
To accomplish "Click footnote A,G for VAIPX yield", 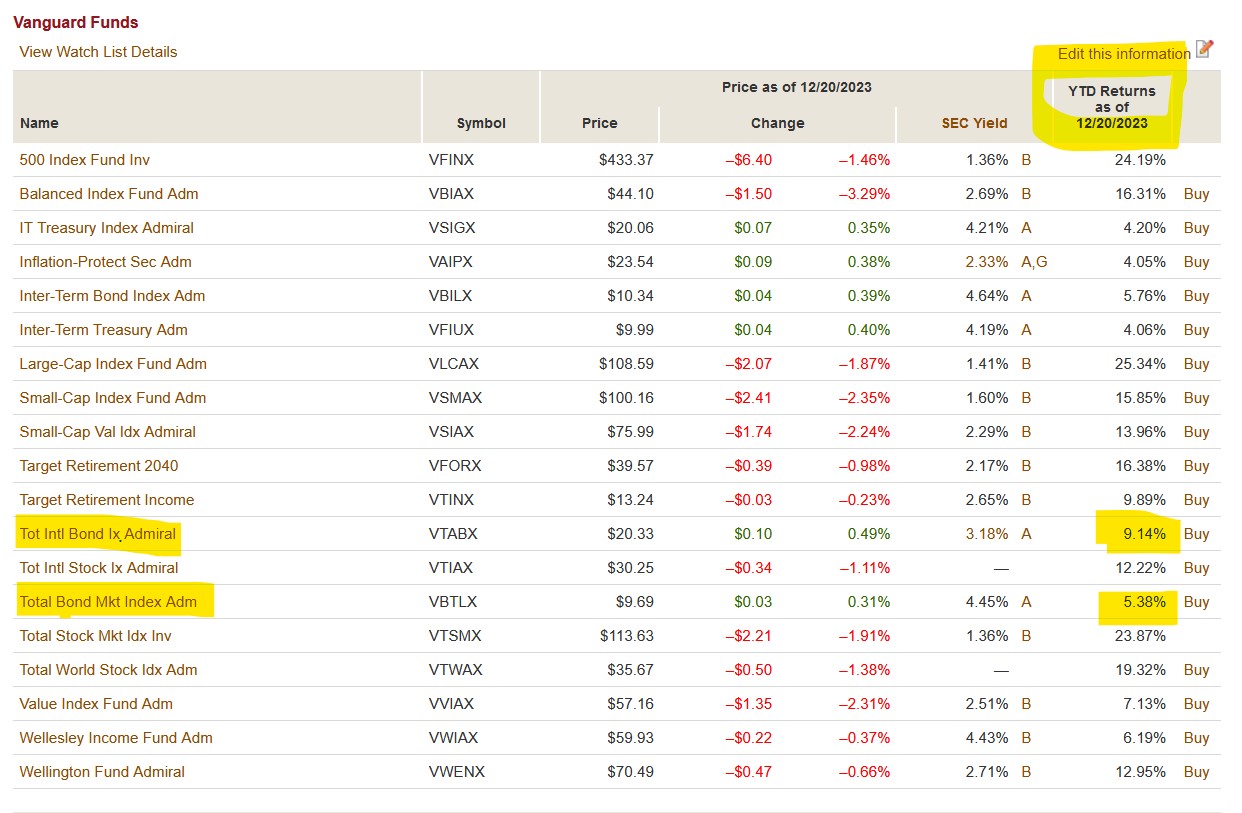I will tap(1034, 262).
